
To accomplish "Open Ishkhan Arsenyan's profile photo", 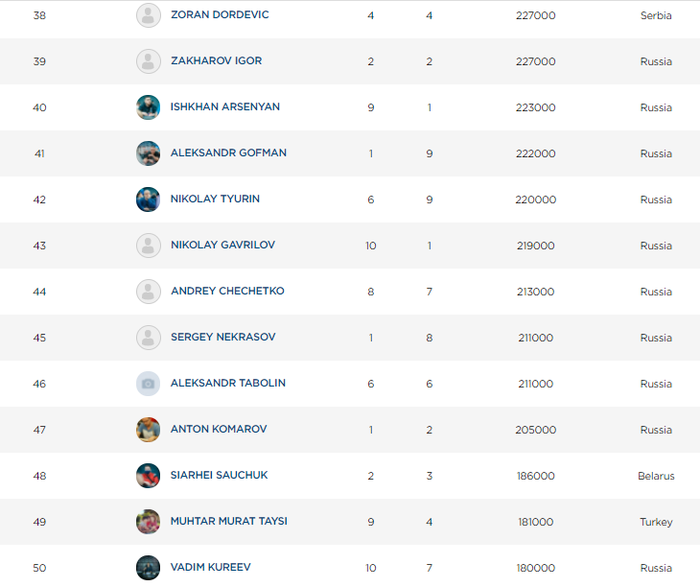I will click(148, 107).
